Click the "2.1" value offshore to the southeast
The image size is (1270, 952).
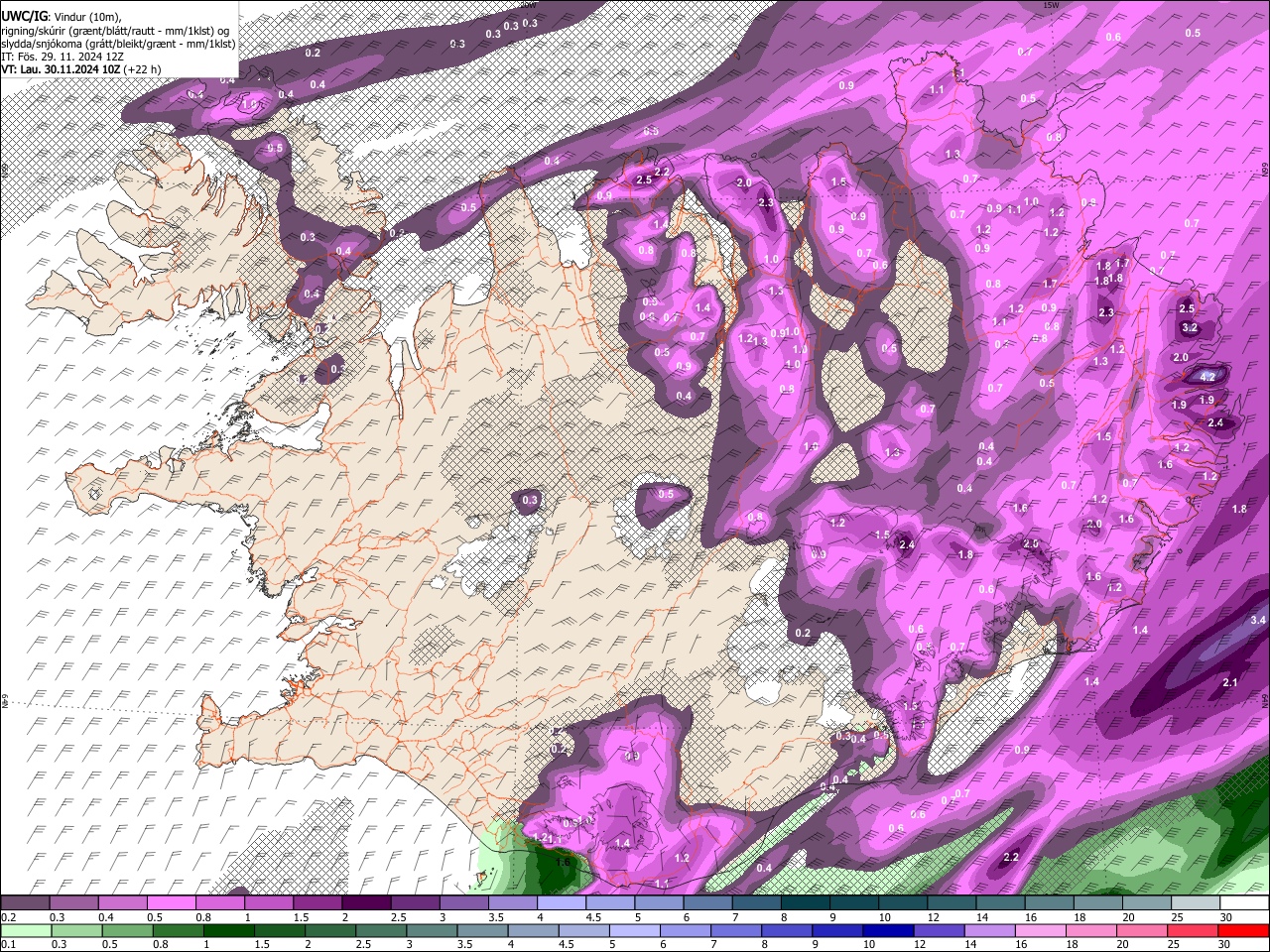pyautogui.click(x=1230, y=682)
